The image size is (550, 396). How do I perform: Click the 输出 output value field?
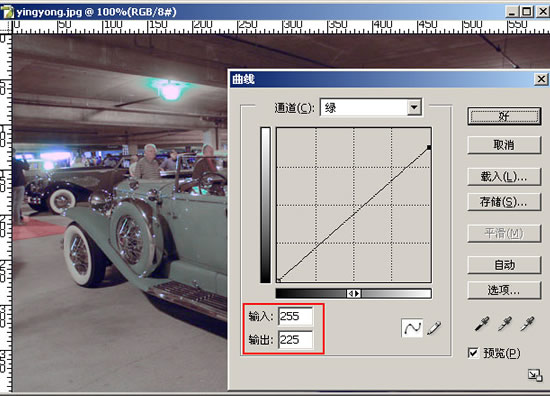point(295,340)
